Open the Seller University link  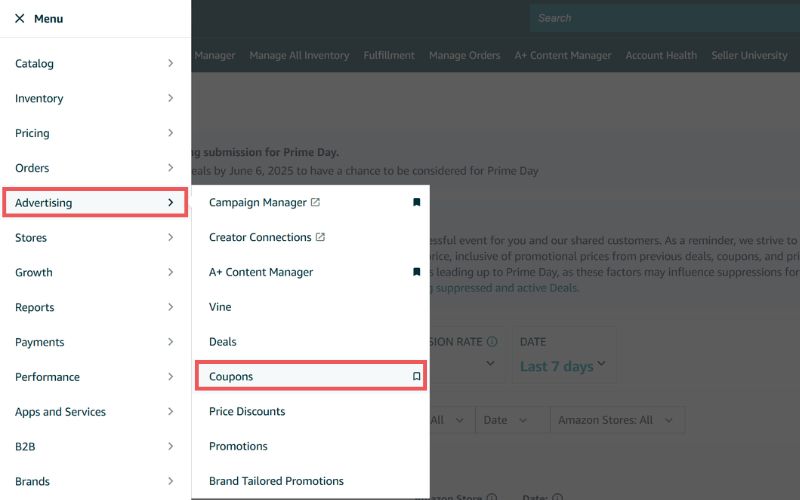749,56
